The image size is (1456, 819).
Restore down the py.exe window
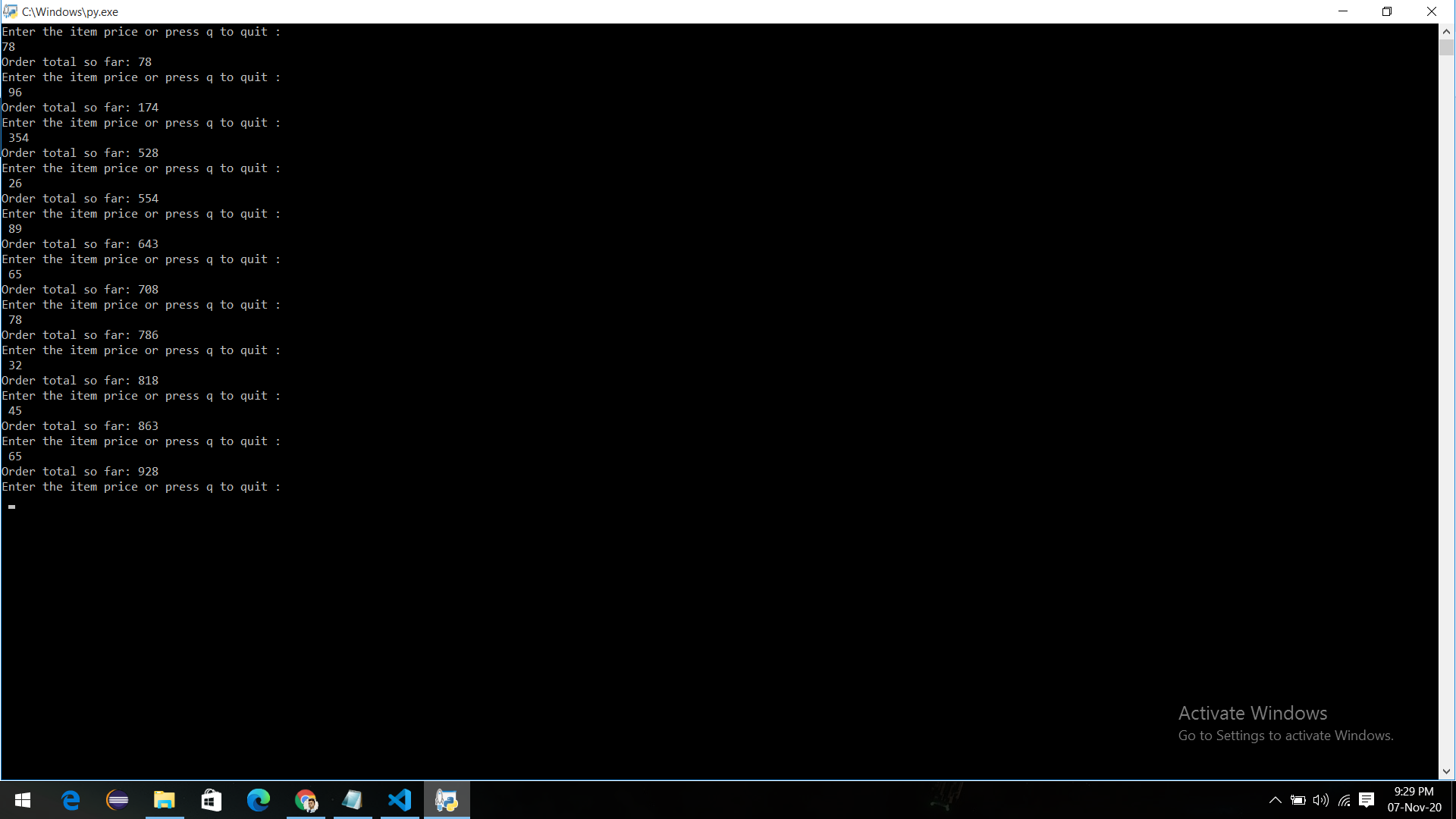[1387, 11]
